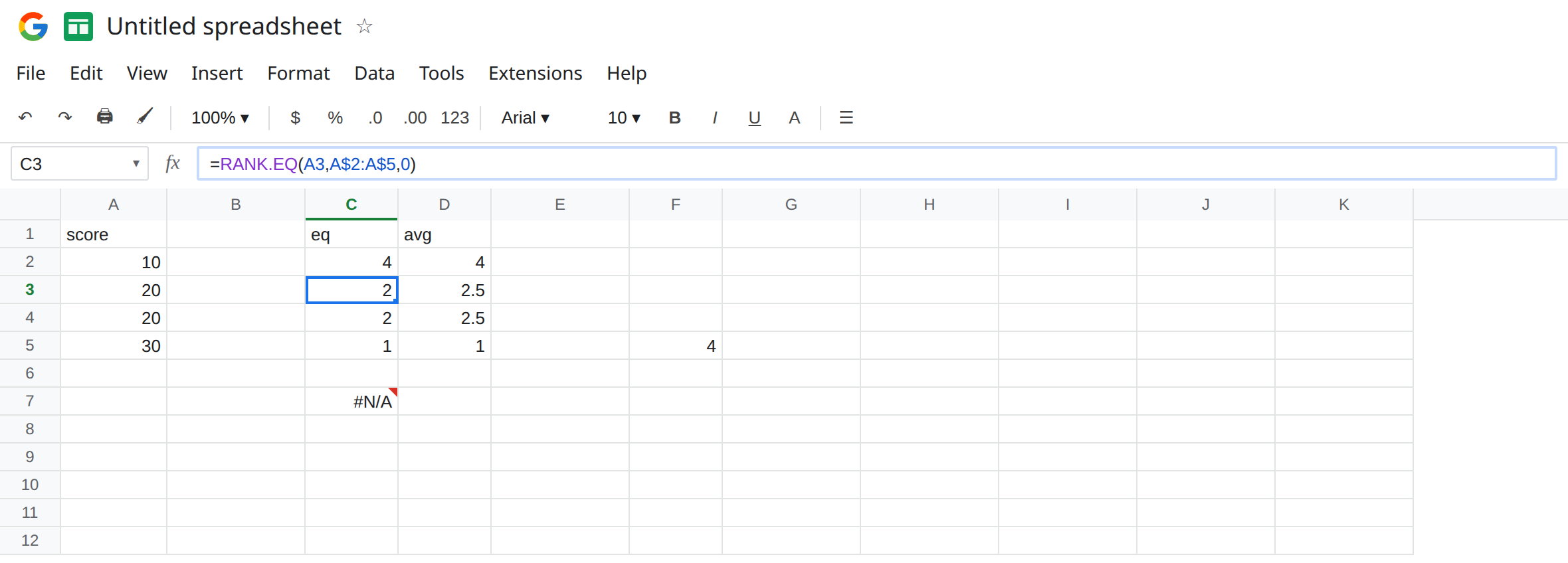Toggle underline formatting
Screen dimensions: 1568x563
[x=754, y=118]
